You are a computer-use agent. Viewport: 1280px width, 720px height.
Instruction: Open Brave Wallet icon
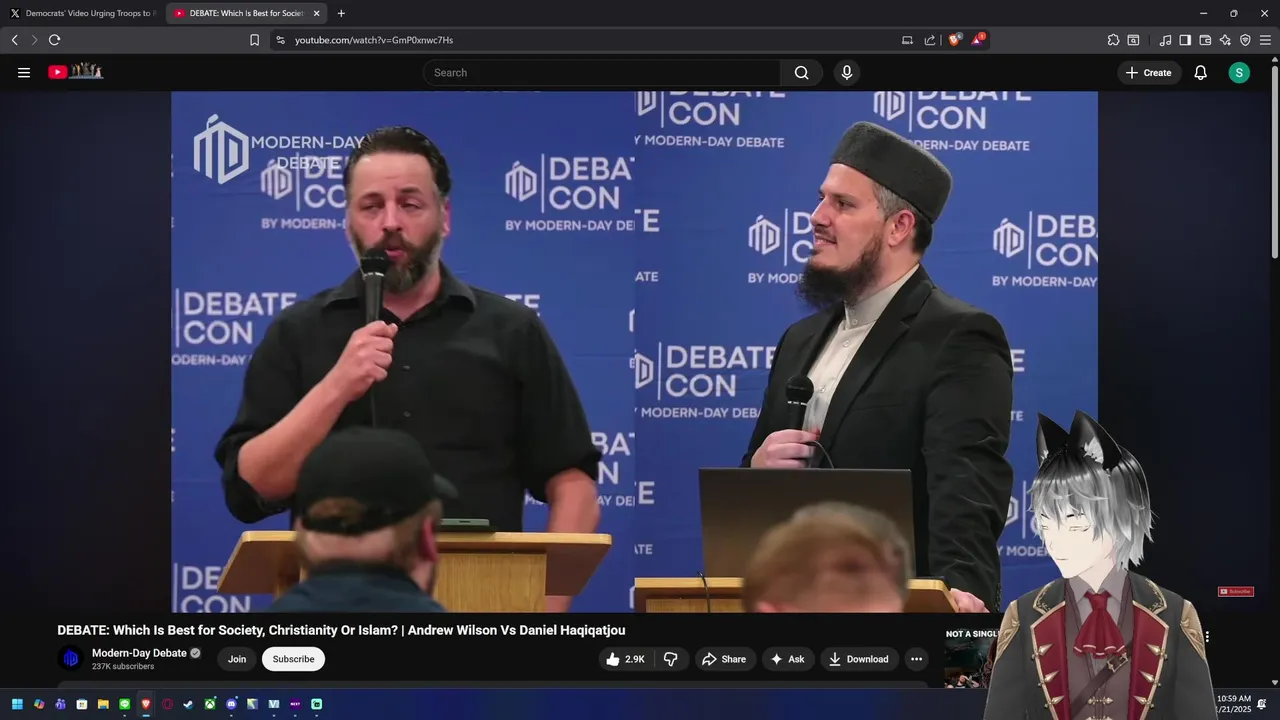[1205, 40]
